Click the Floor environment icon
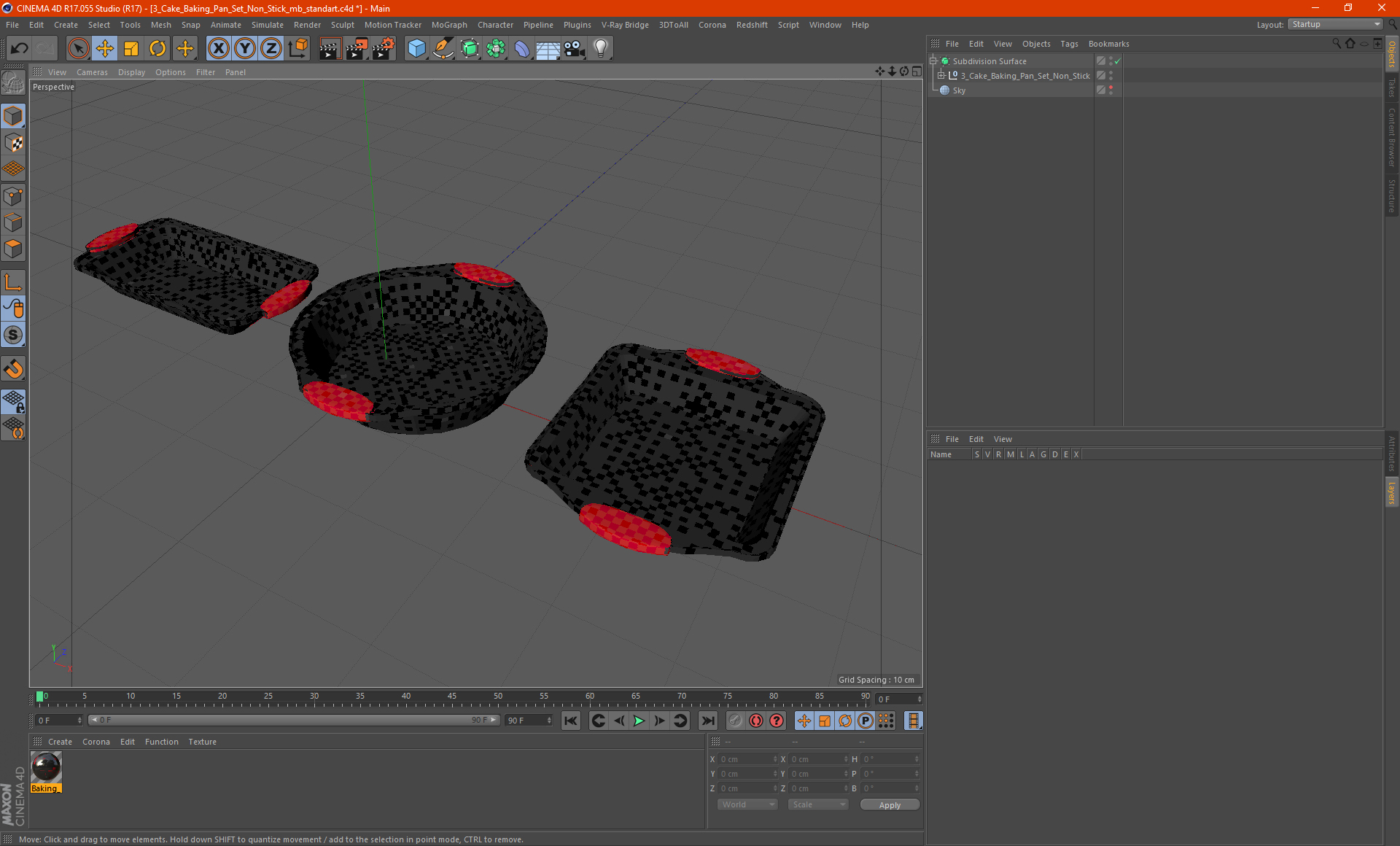Viewport: 1400px width, 846px height. 548,49
